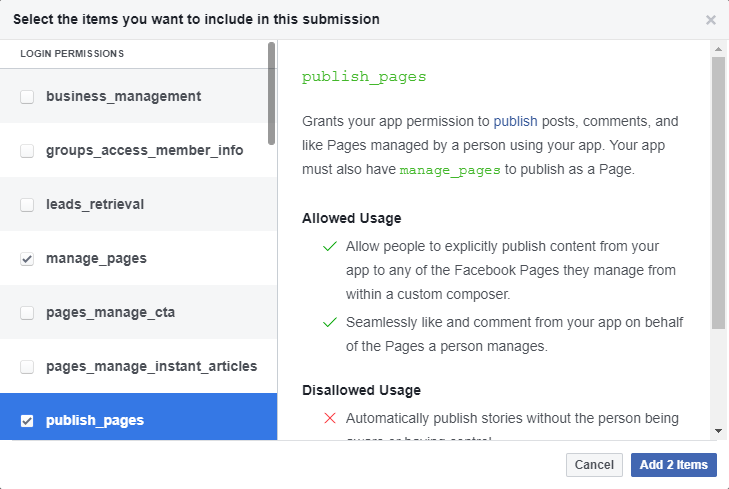The width and height of the screenshot is (729, 489).
Task: Click the Add 2 Items button
Action: 674,465
